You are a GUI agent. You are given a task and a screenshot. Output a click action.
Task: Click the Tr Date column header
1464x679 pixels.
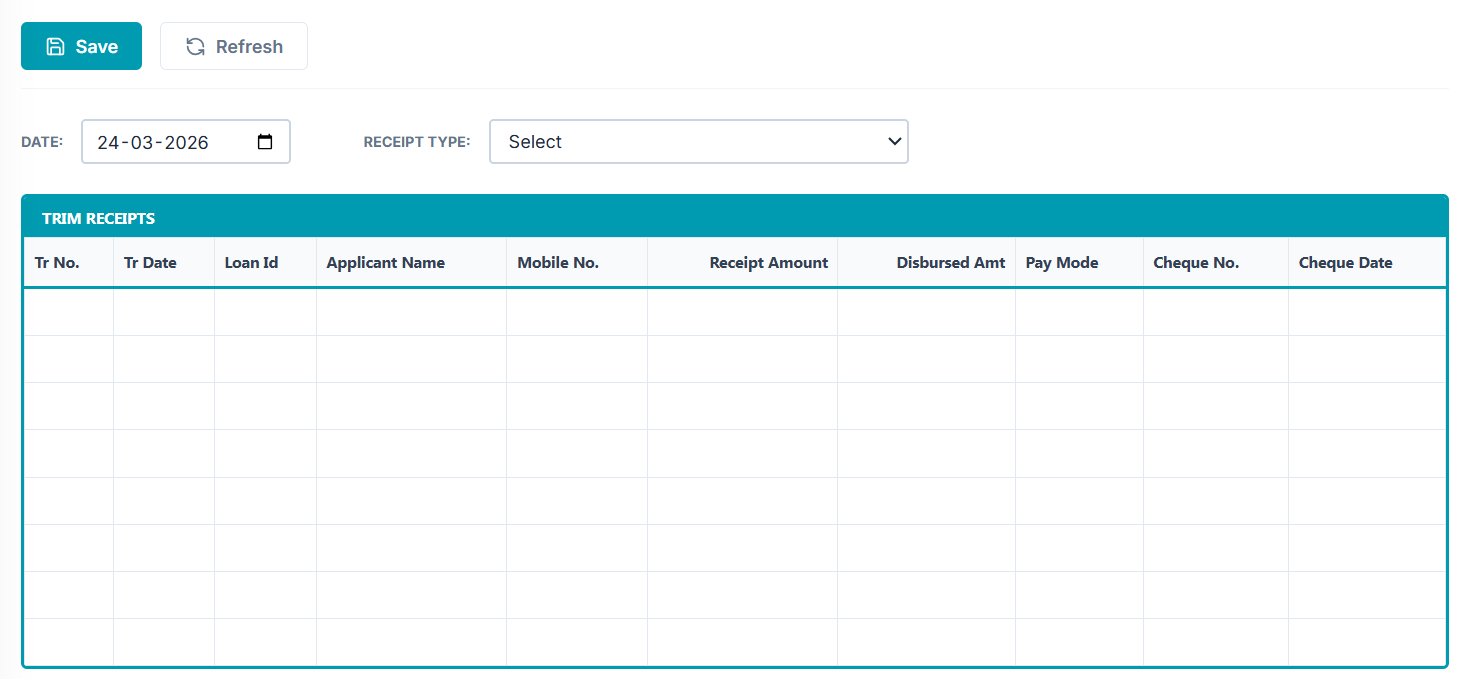click(150, 263)
